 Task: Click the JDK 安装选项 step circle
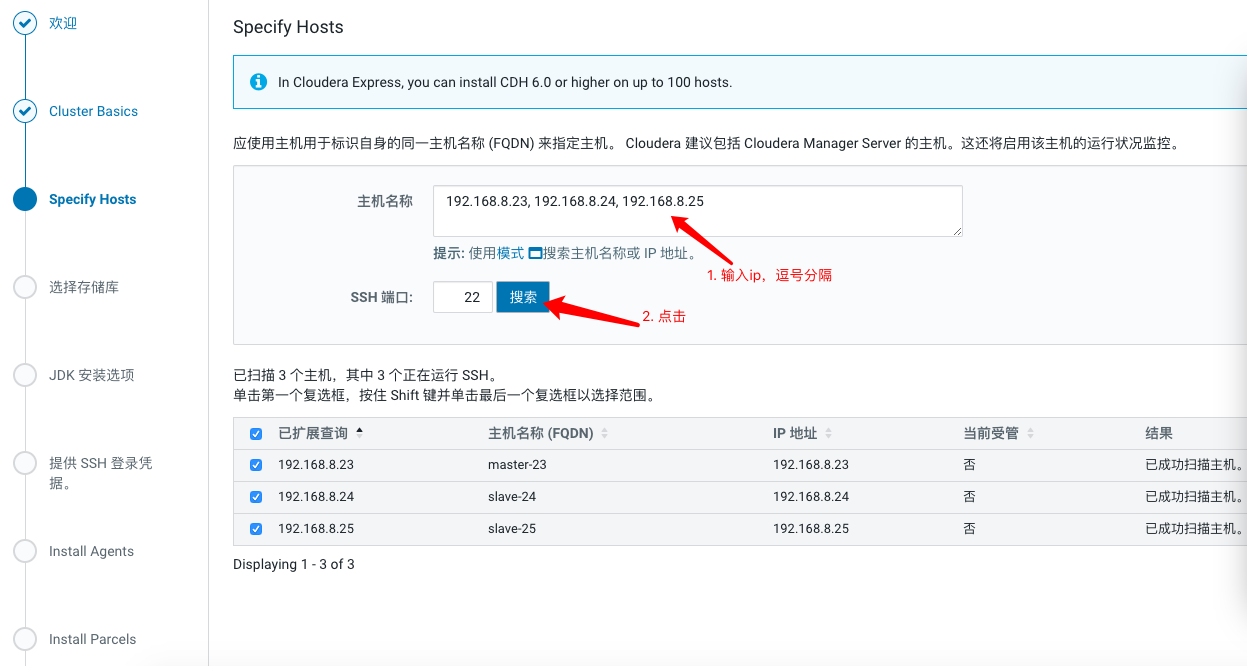pos(25,375)
